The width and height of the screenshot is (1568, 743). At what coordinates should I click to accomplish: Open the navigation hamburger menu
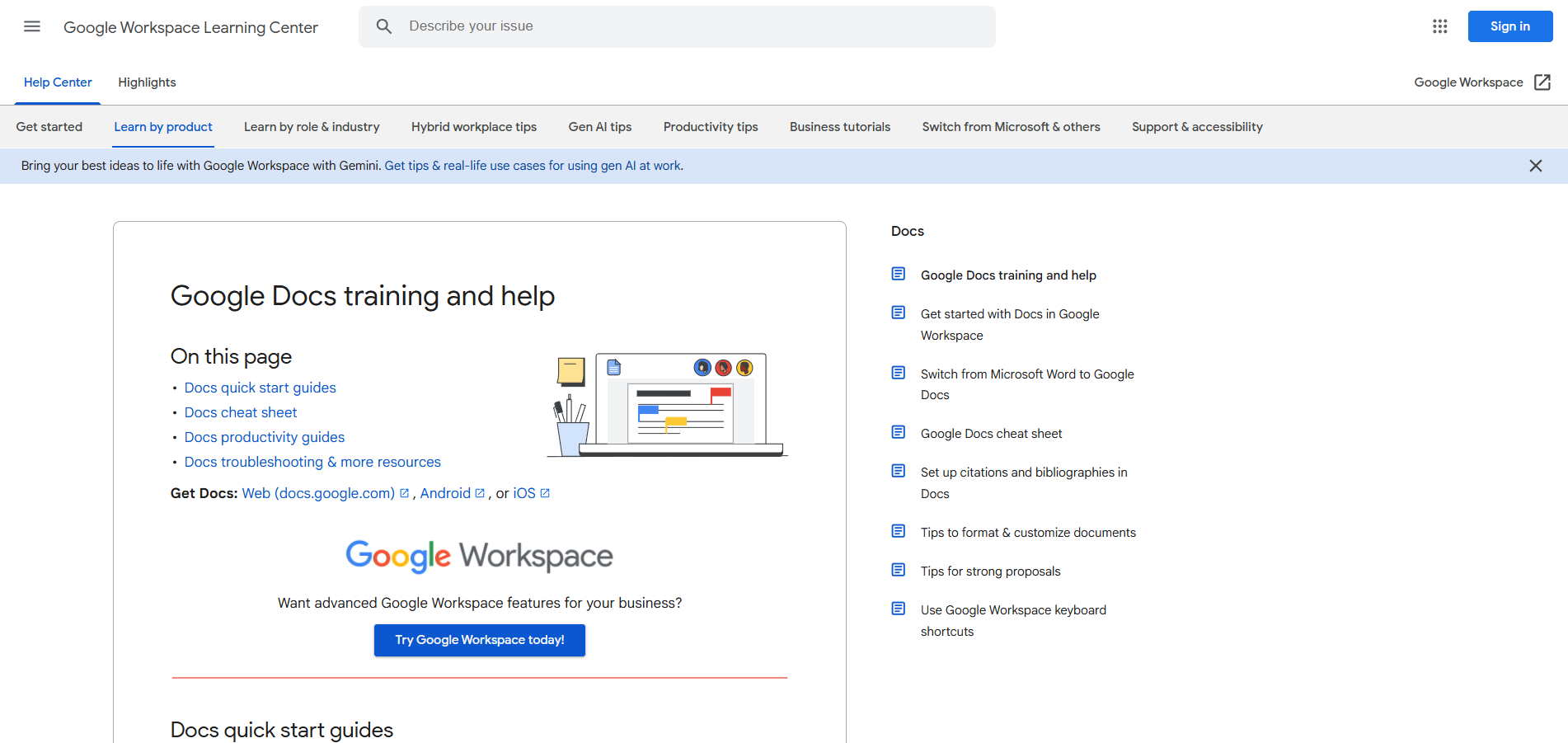pyautogui.click(x=32, y=26)
